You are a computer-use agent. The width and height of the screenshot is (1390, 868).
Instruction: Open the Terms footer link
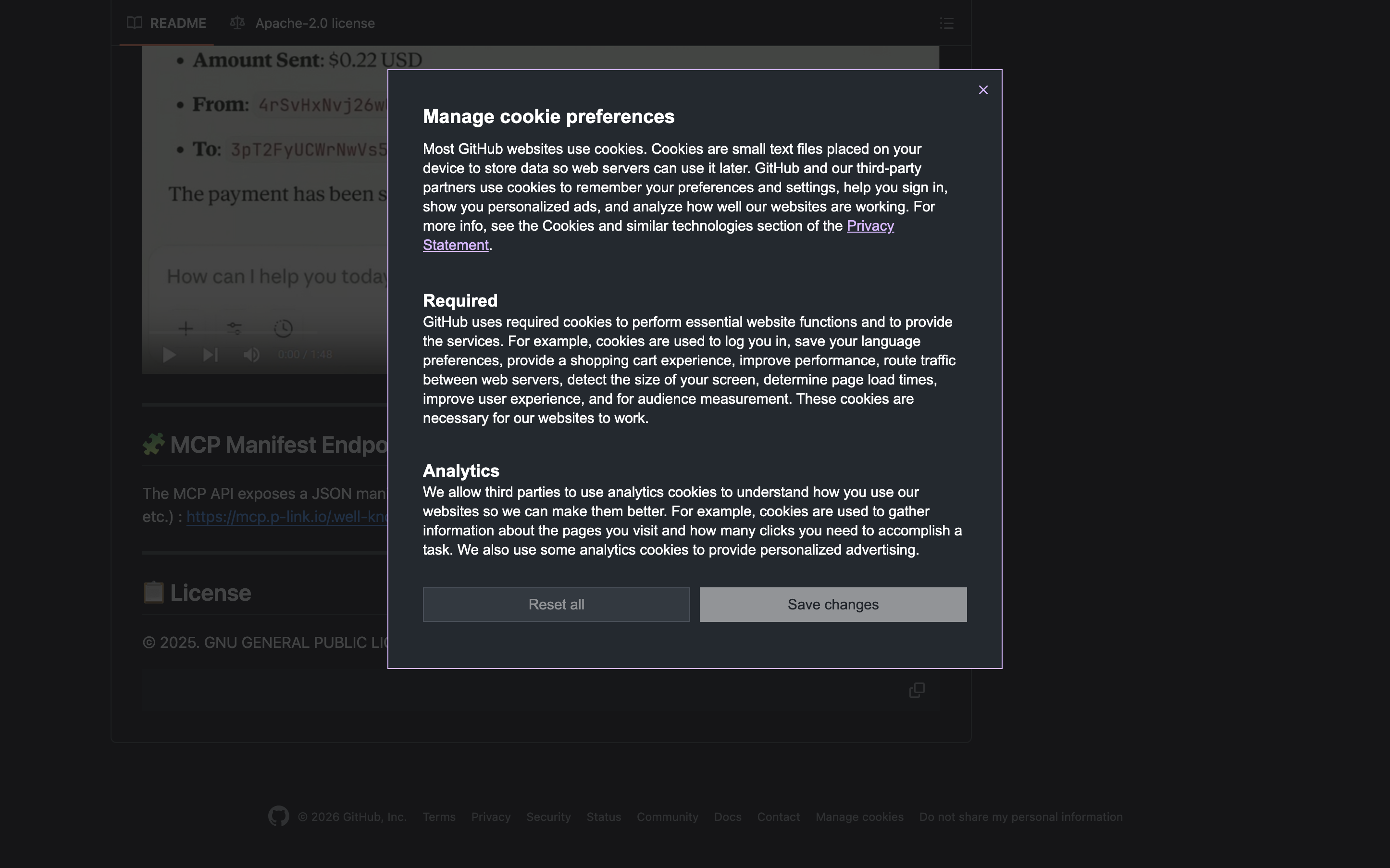[x=438, y=817]
